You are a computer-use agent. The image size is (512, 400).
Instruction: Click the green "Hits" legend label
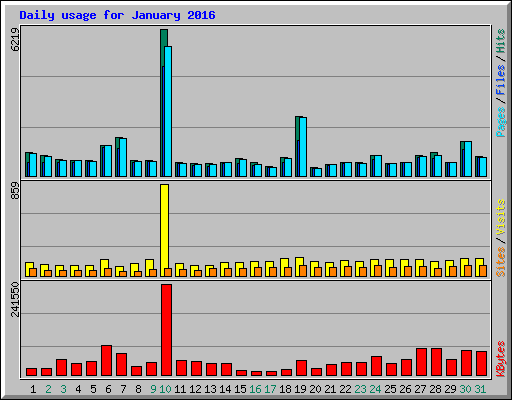click(501, 41)
